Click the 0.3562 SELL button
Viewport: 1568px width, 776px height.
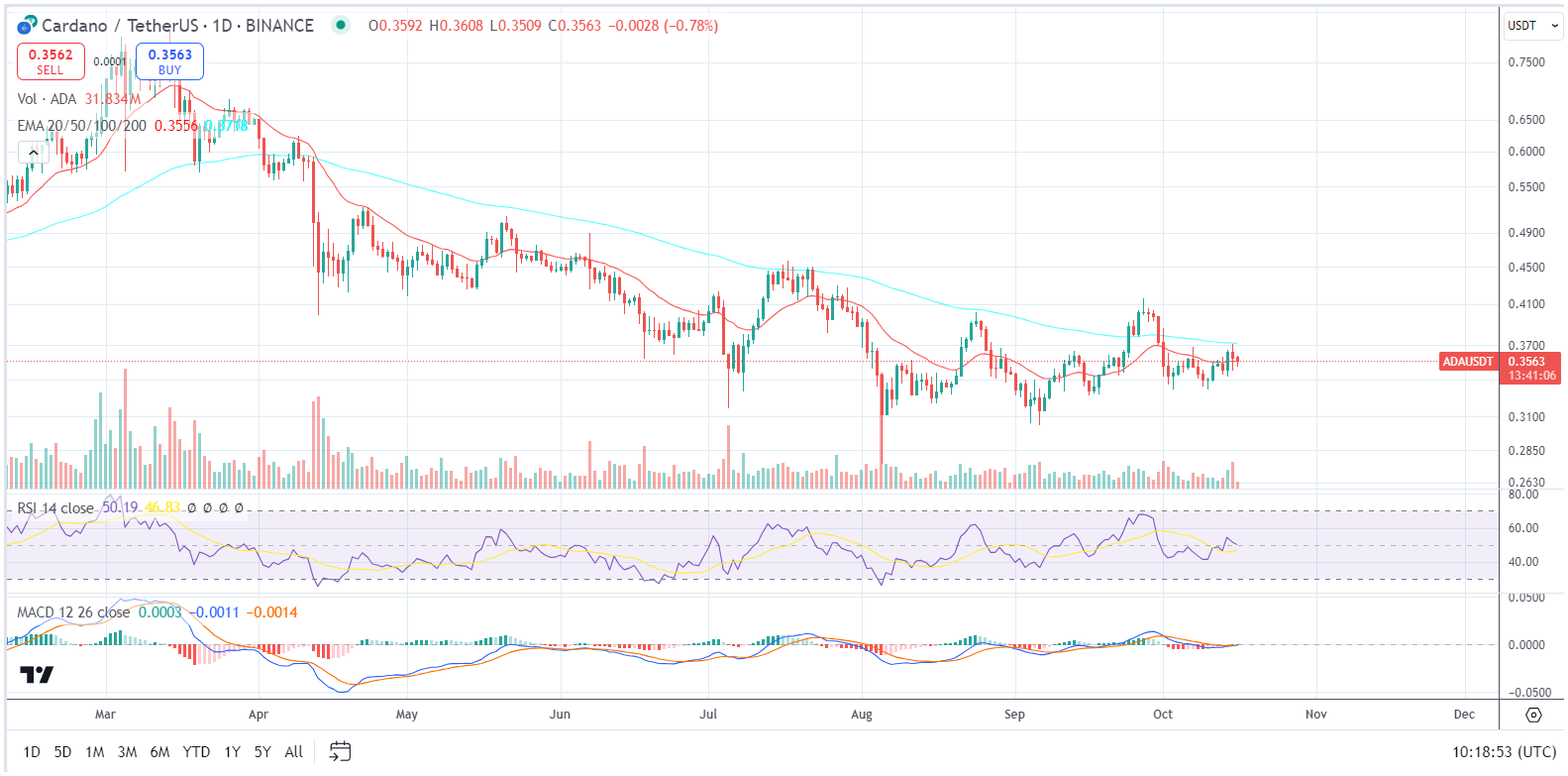click(51, 61)
